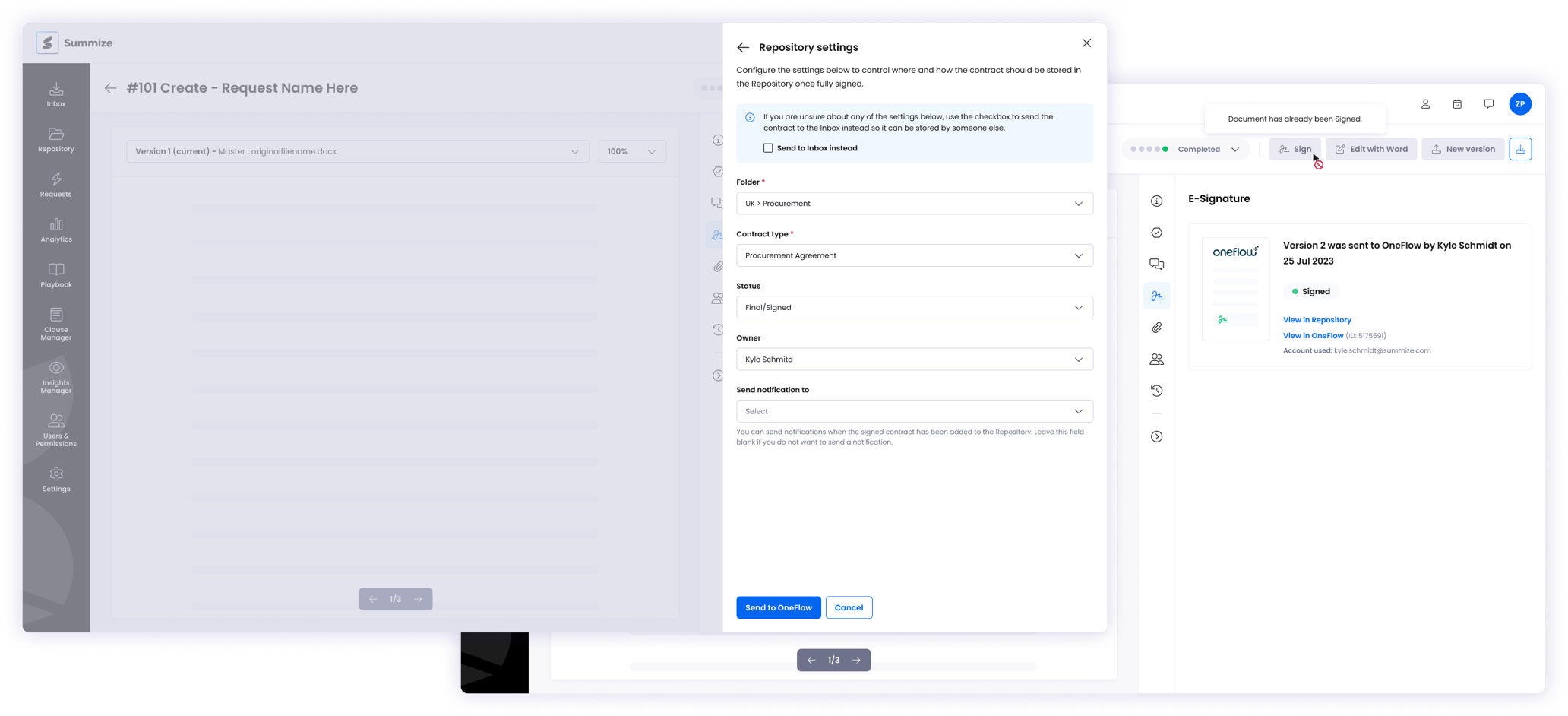Open the Repository section
1568x716 pixels.
(55, 138)
